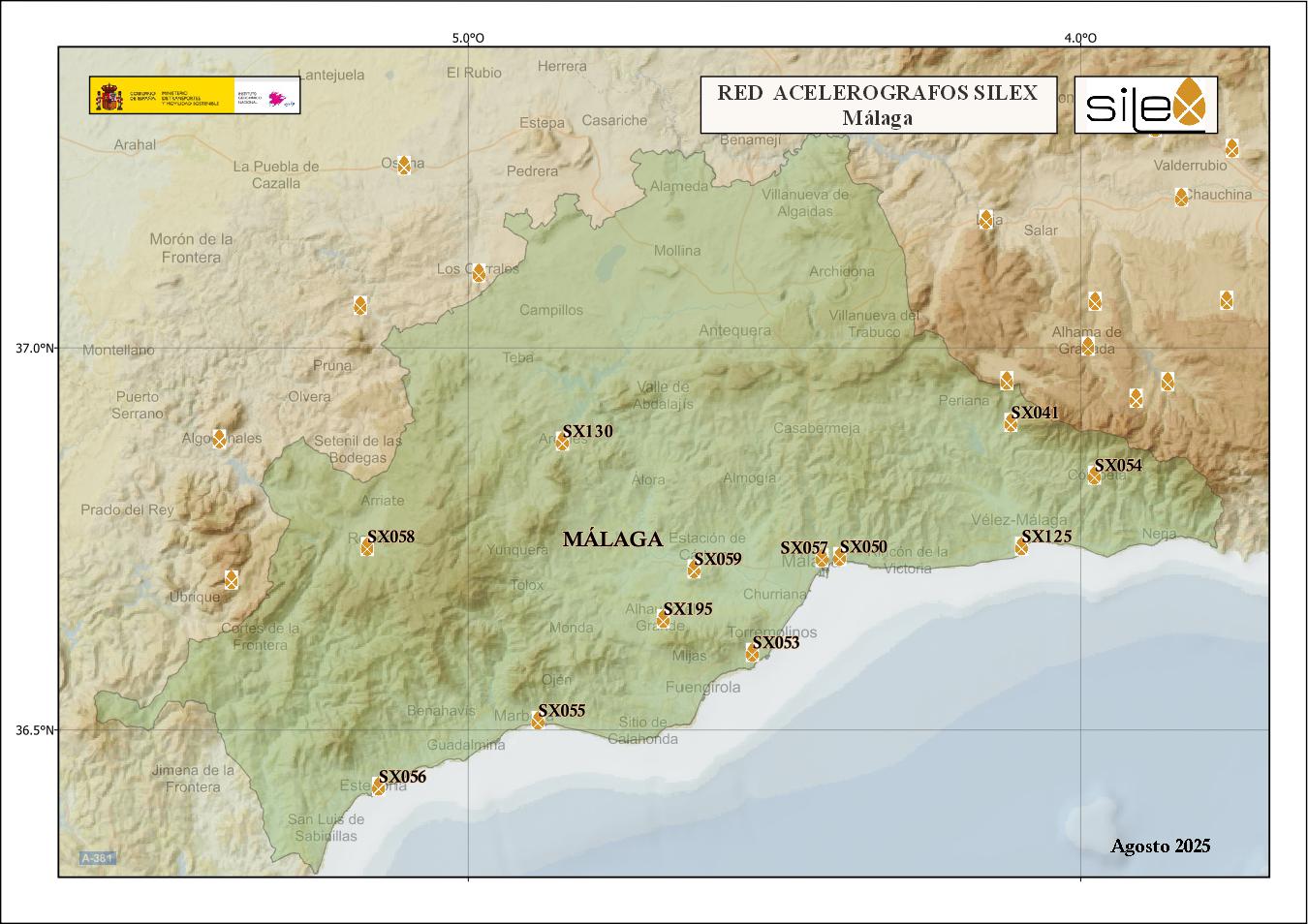
Task: Select the marker at Los Corrales
Action: (479, 273)
